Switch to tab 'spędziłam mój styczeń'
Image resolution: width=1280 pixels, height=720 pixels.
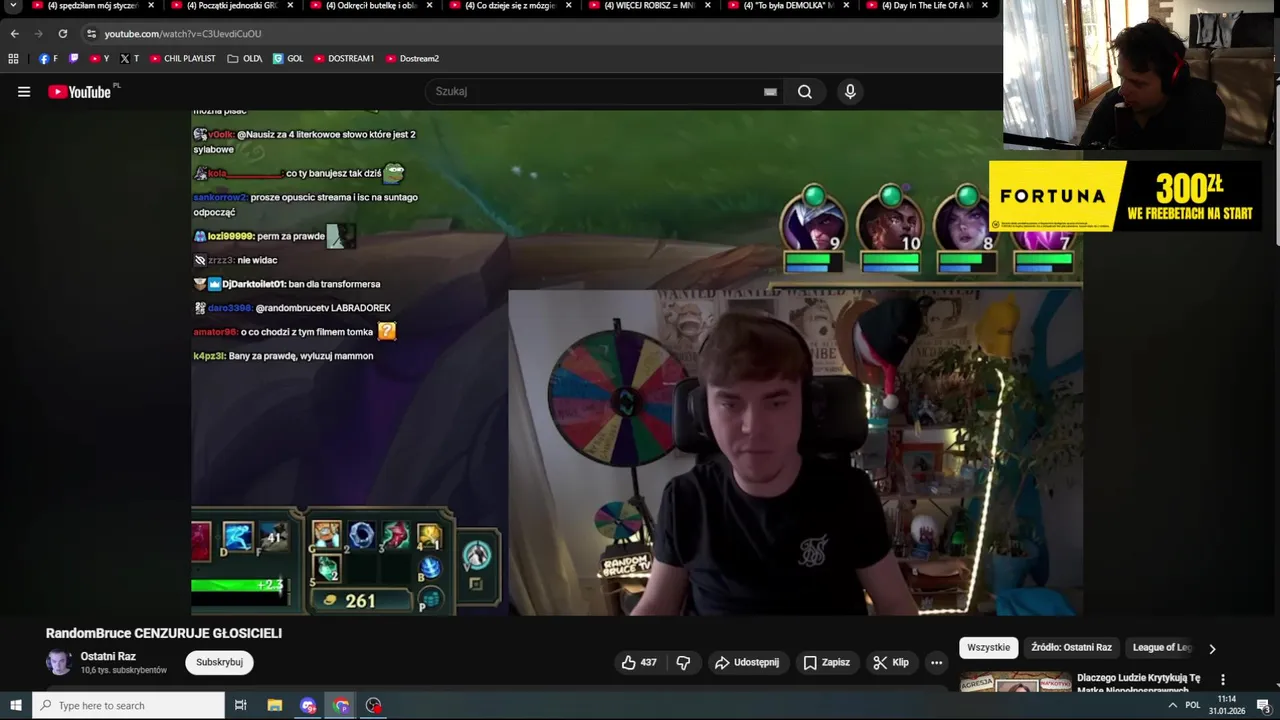pos(90,6)
